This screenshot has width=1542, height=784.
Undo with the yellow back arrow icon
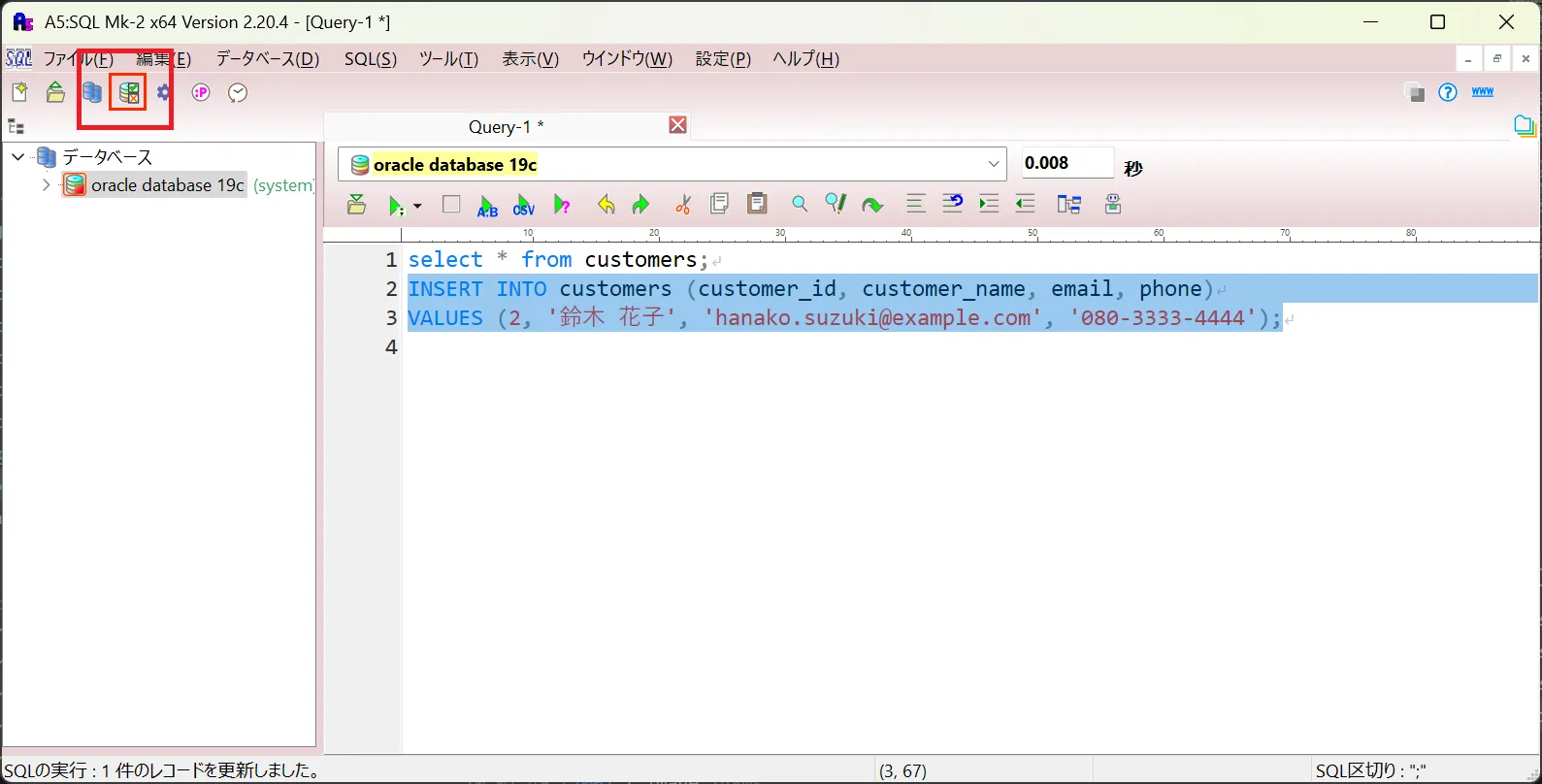point(607,205)
